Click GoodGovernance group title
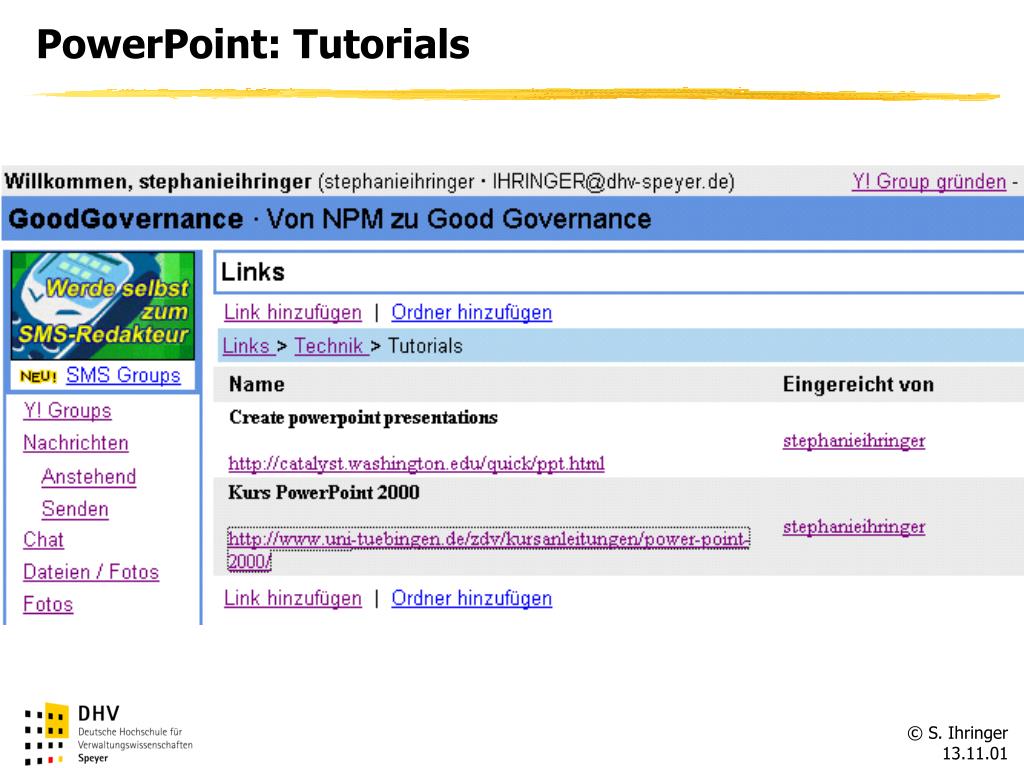Screen dimensions: 1024x768 click(x=125, y=219)
